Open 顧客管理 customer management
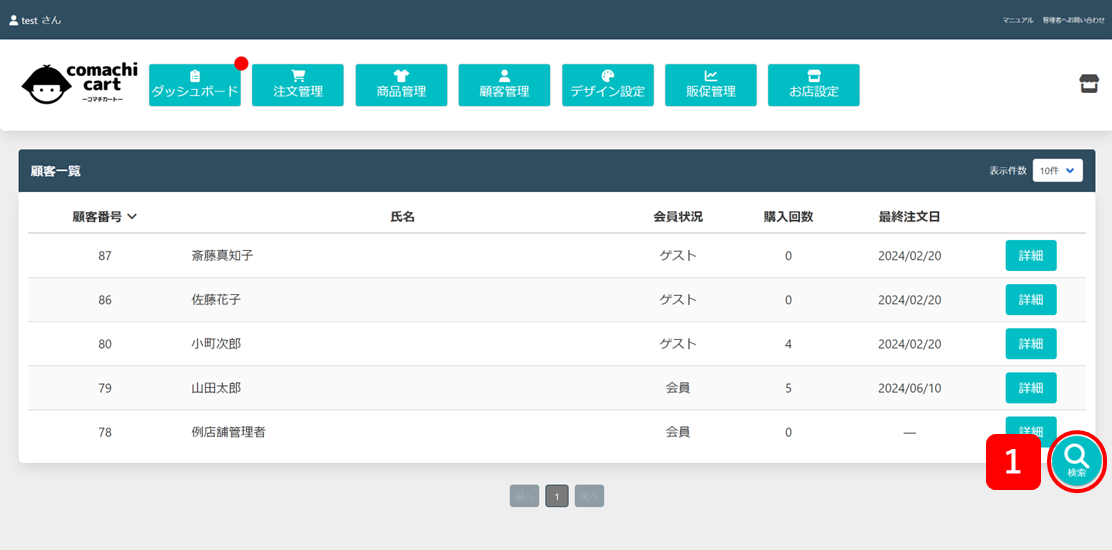 click(x=504, y=85)
